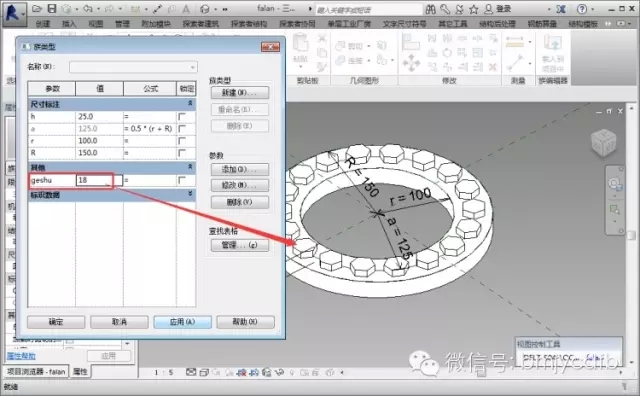This screenshot has width=640, height=396.
Task: Click the Move cross-arrows icon in Modify panel
Action: click(x=411, y=62)
